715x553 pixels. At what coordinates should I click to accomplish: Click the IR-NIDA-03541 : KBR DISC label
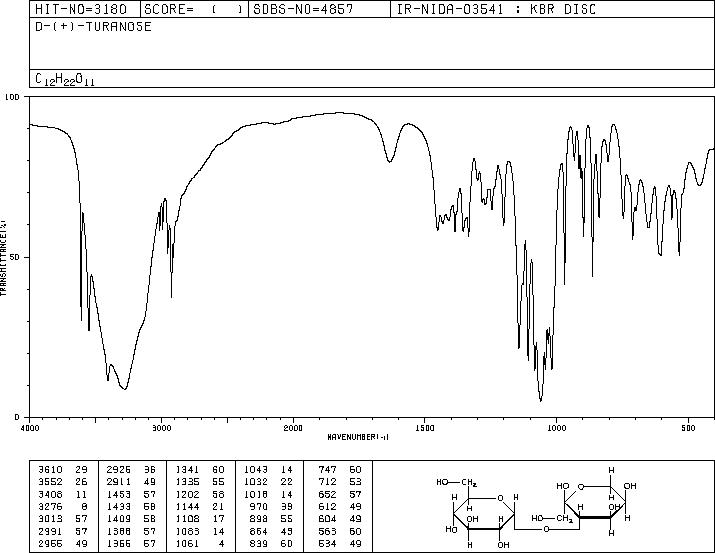coord(496,9)
